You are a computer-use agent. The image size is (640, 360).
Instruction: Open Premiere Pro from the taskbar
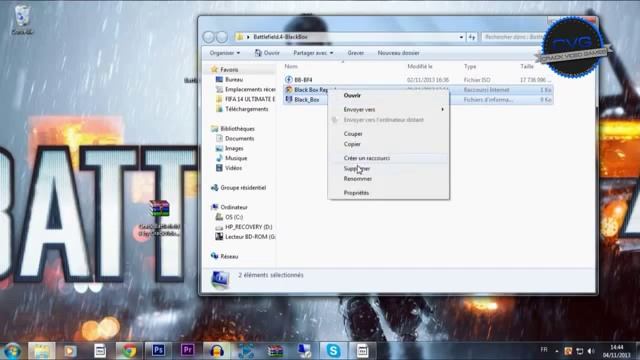point(187,351)
